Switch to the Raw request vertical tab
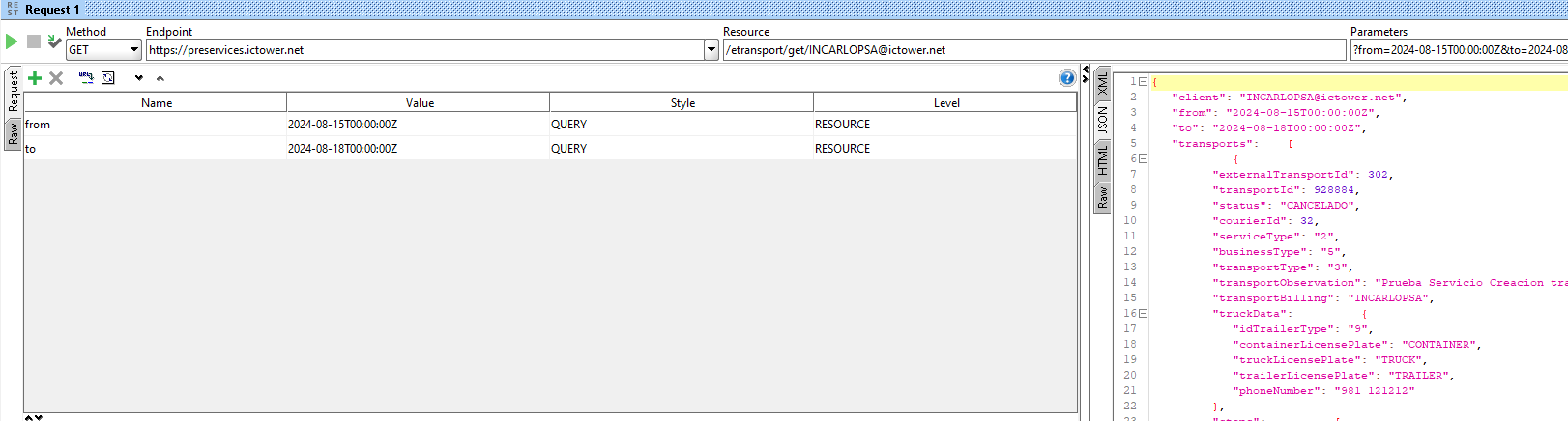This screenshot has width=1568, height=421. pos(14,134)
